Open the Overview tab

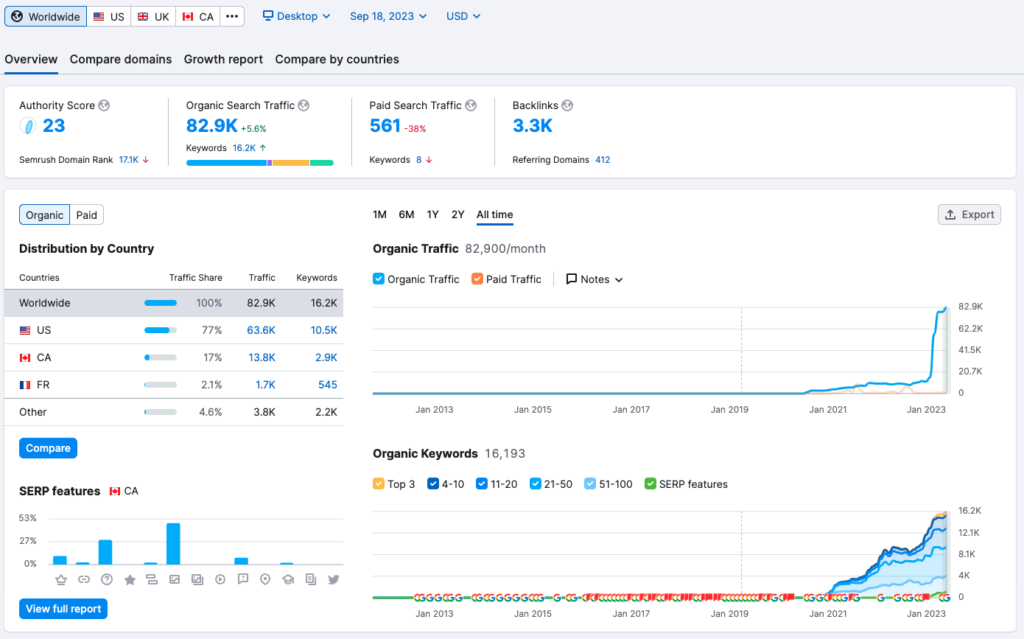[x=31, y=59]
